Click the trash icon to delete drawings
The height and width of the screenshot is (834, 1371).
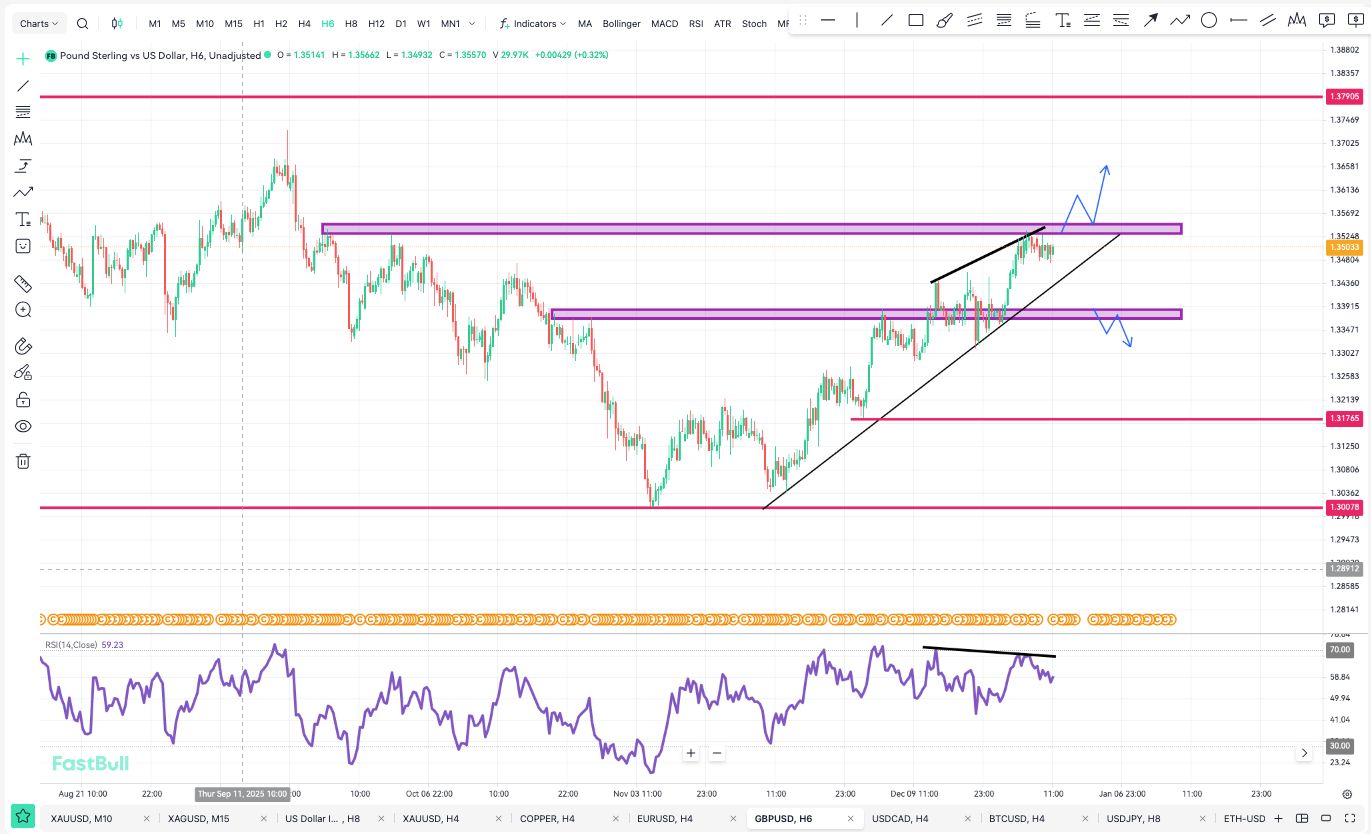(x=23, y=461)
